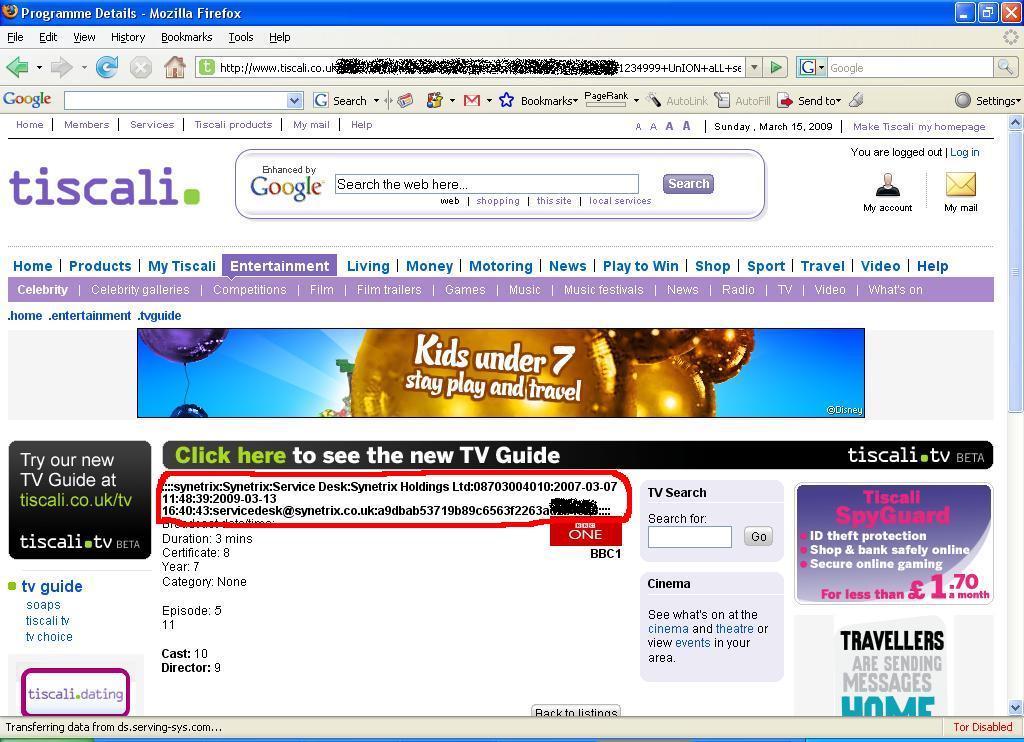Open the Gmail icon on the Google toolbar
This screenshot has height=742, width=1024.
(472, 101)
